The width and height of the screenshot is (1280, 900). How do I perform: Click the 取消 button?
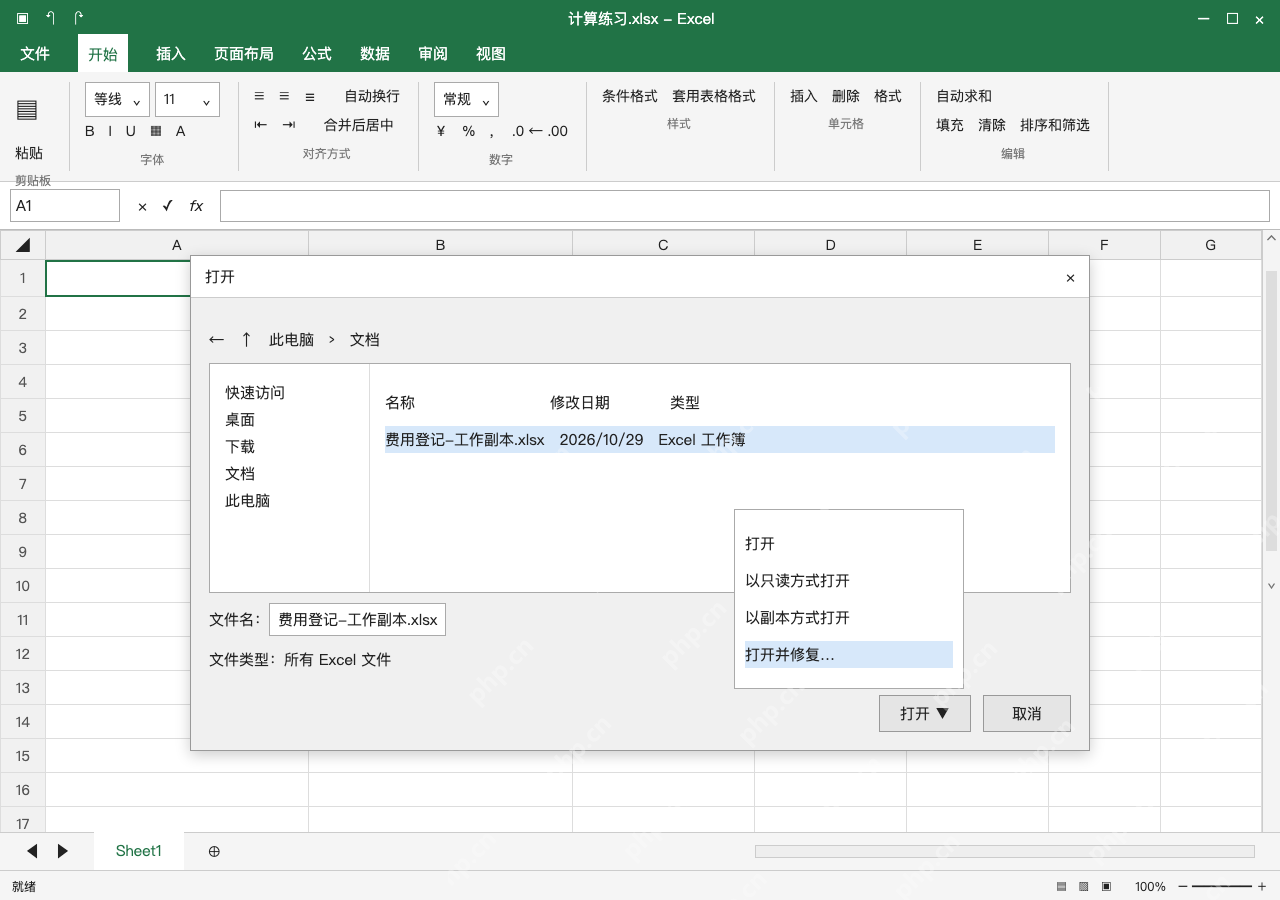[1027, 713]
